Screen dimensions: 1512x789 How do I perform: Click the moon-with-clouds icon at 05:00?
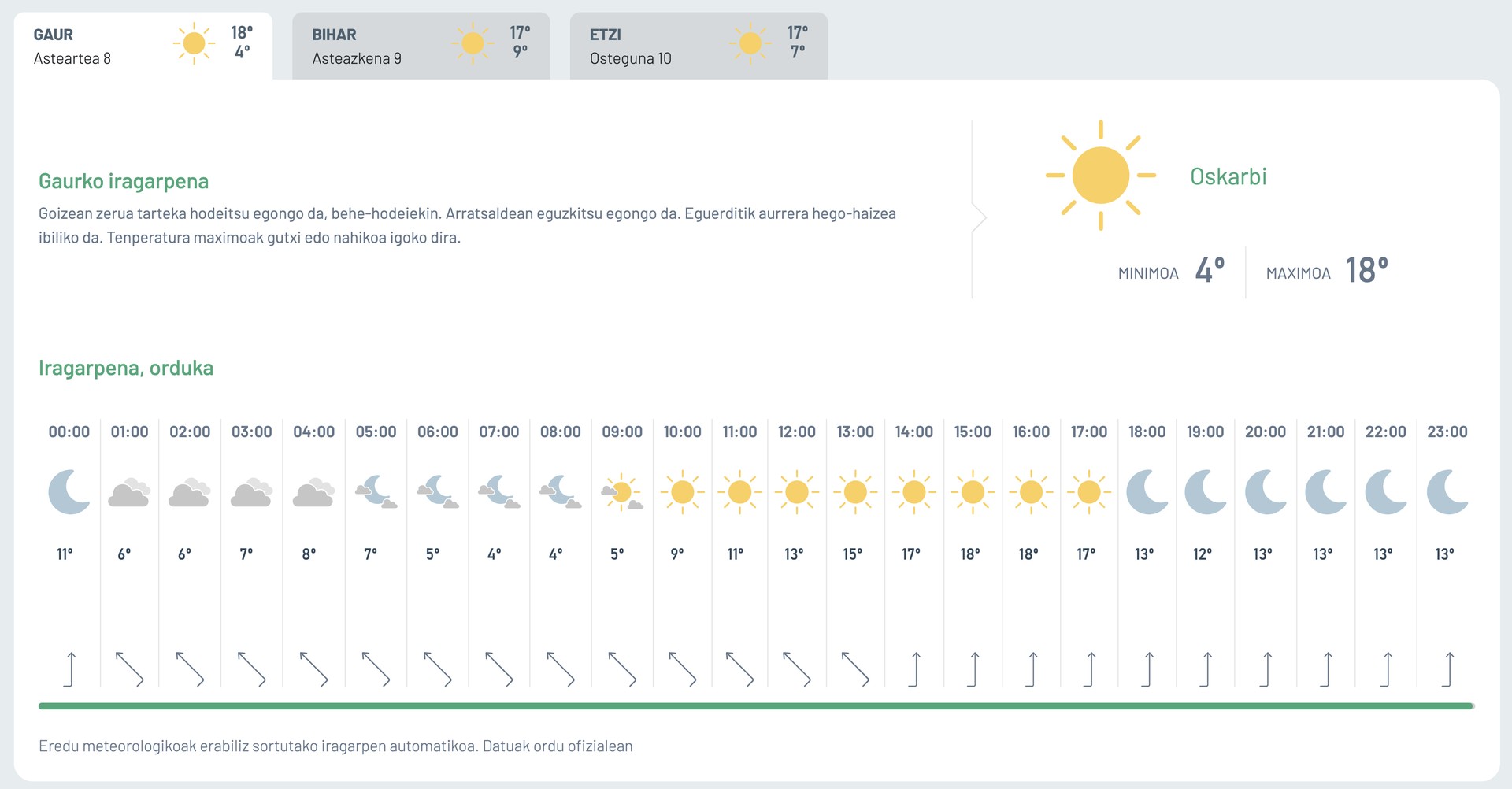click(376, 492)
